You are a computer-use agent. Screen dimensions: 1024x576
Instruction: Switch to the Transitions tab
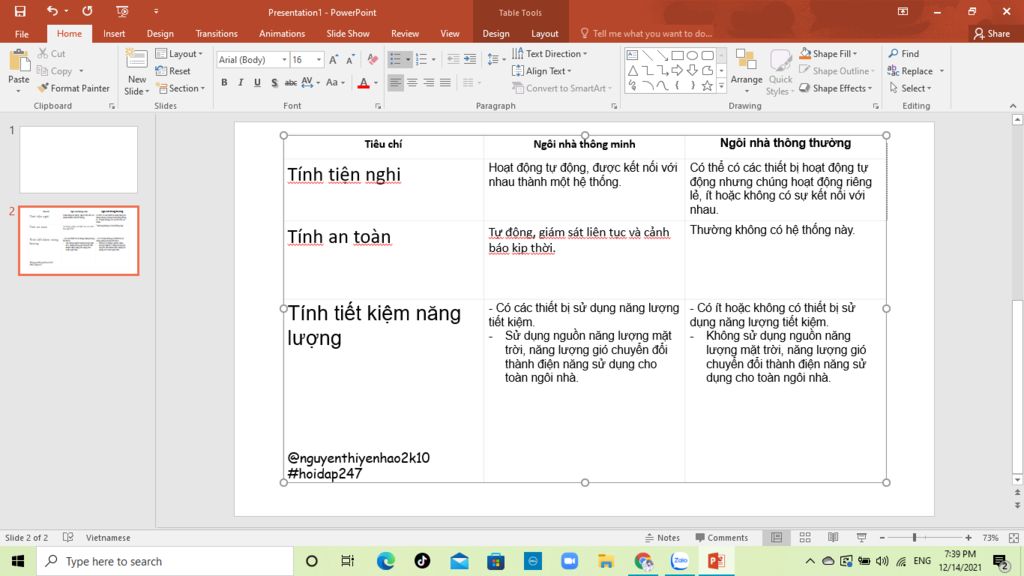pyautogui.click(x=216, y=33)
